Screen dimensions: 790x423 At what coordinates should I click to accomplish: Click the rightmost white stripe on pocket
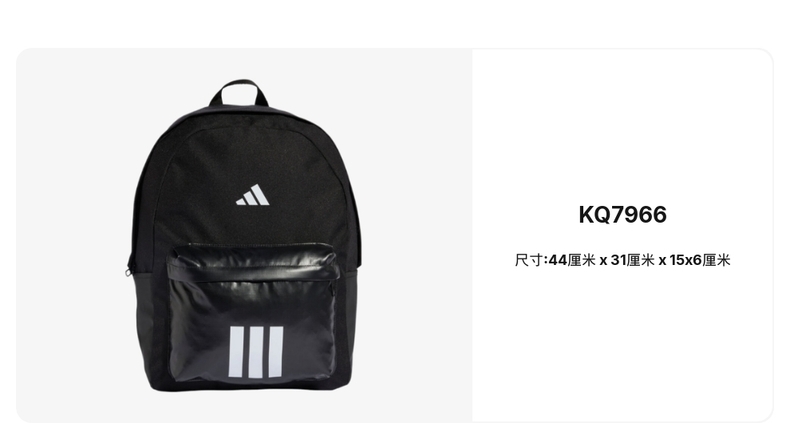[x=276, y=352]
